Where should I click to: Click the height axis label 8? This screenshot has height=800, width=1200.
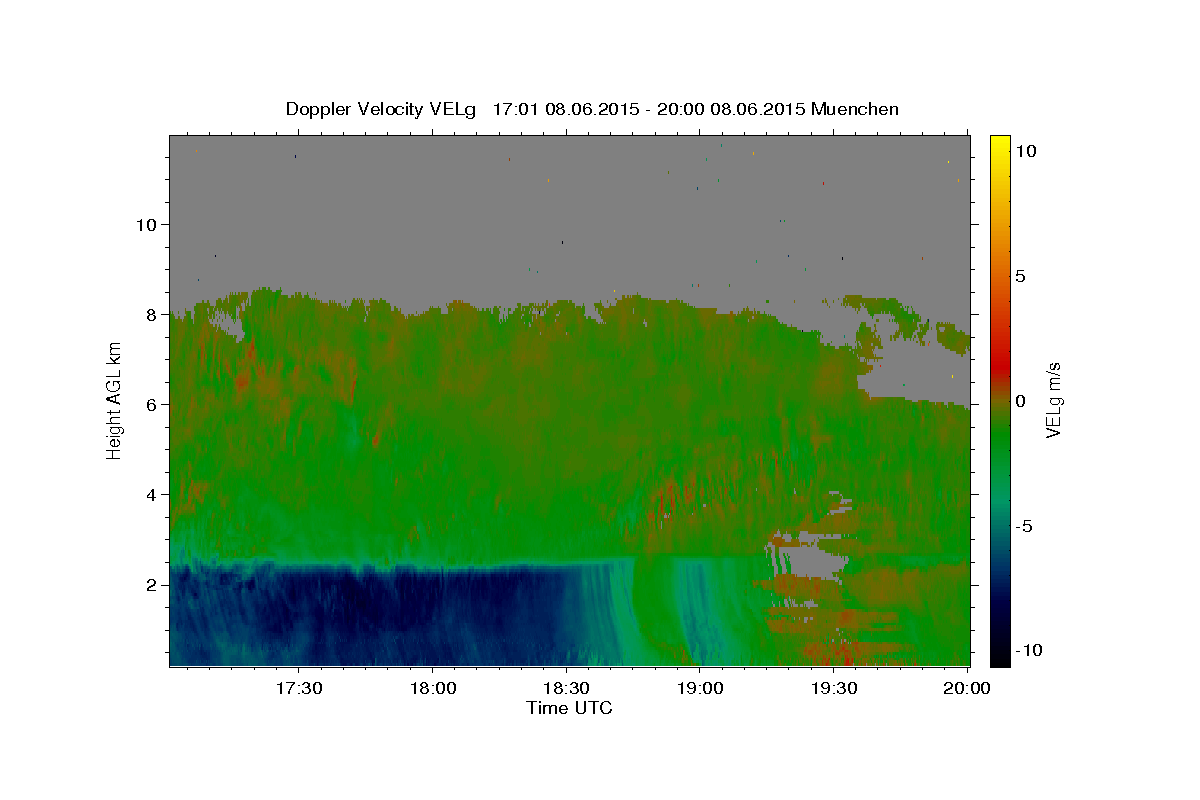coord(152,314)
